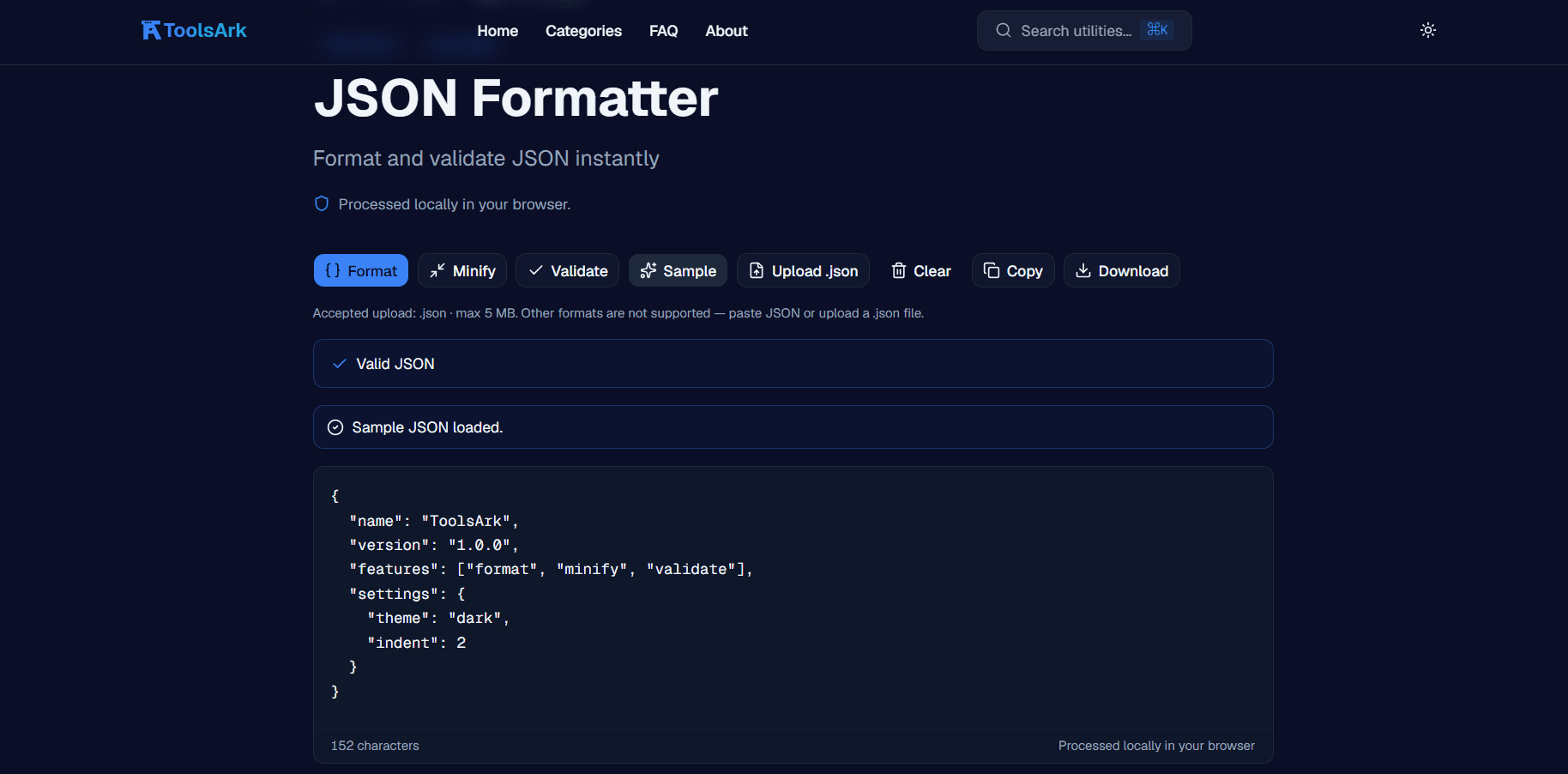Go to the FAQ page
The width and height of the screenshot is (1568, 774).
pyautogui.click(x=663, y=31)
